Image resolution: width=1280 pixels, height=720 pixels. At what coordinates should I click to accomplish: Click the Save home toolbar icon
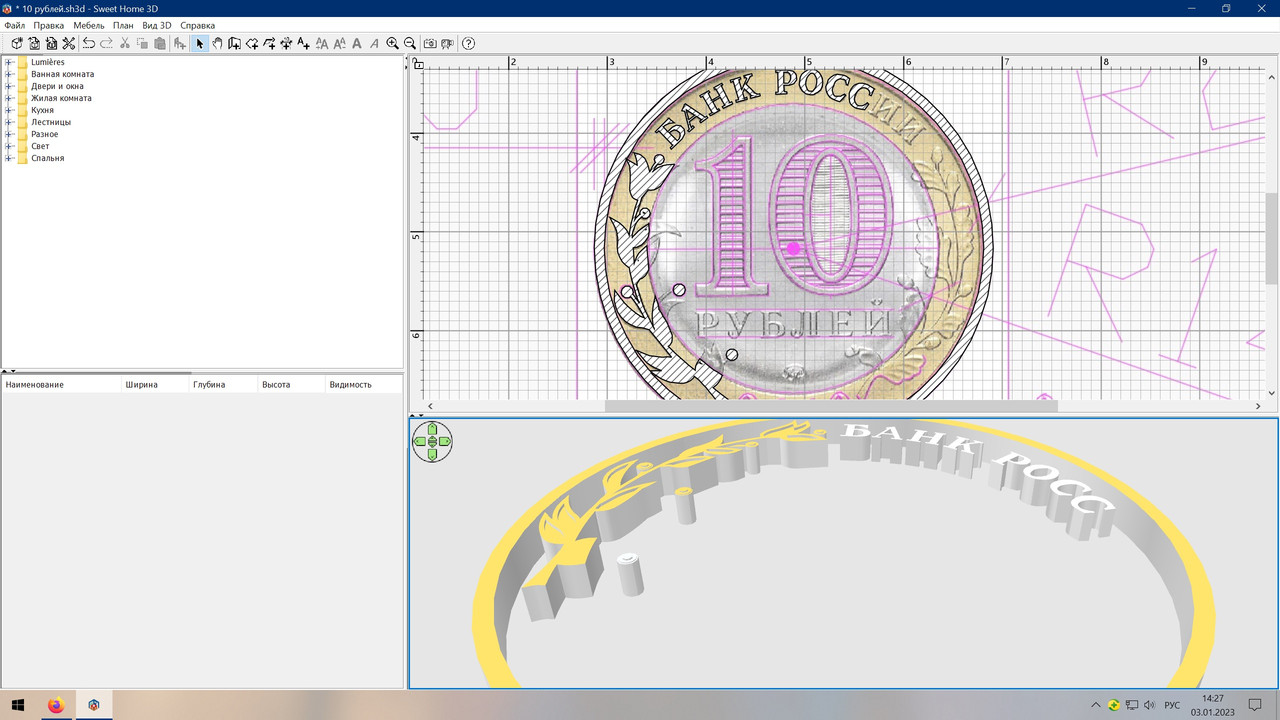[51, 43]
